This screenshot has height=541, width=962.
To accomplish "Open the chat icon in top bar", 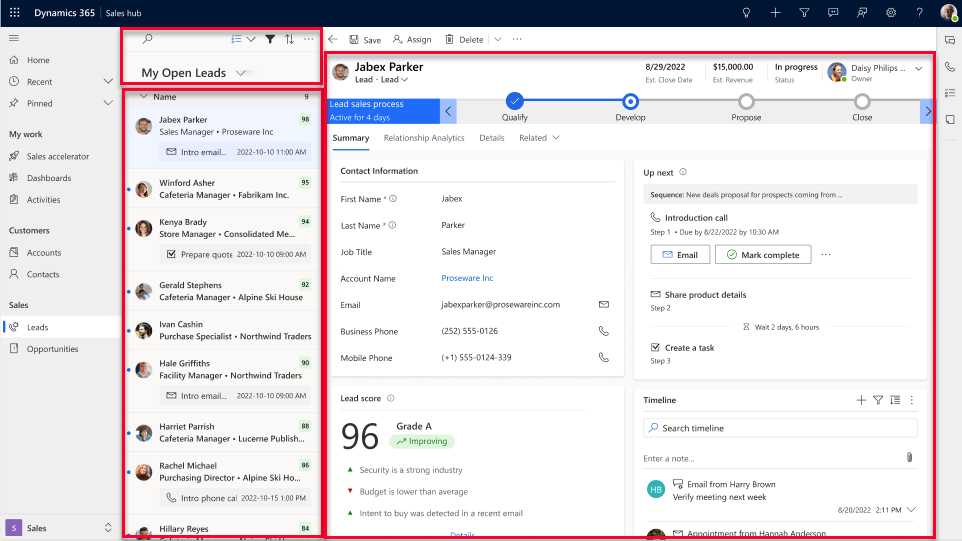I will [833, 12].
